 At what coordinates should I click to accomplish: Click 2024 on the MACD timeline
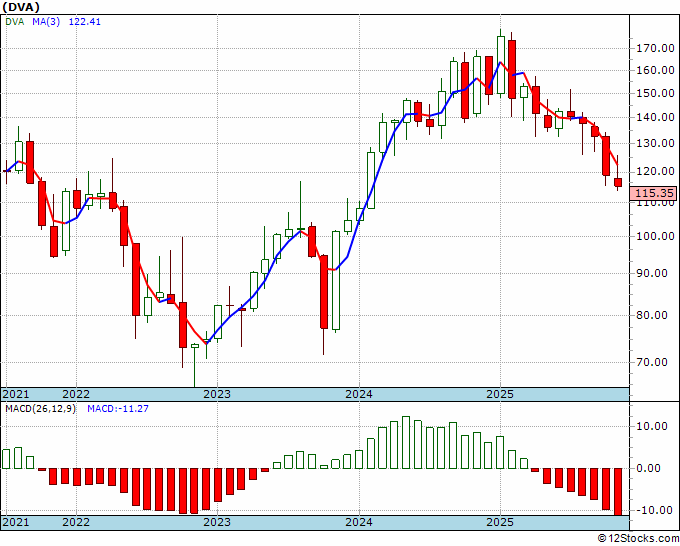click(359, 522)
